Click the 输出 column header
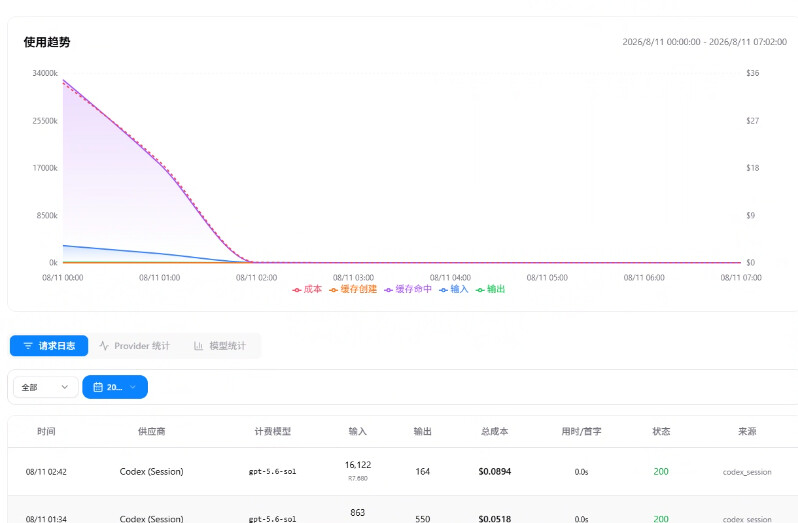This screenshot has width=798, height=523. pyautogui.click(x=422, y=431)
